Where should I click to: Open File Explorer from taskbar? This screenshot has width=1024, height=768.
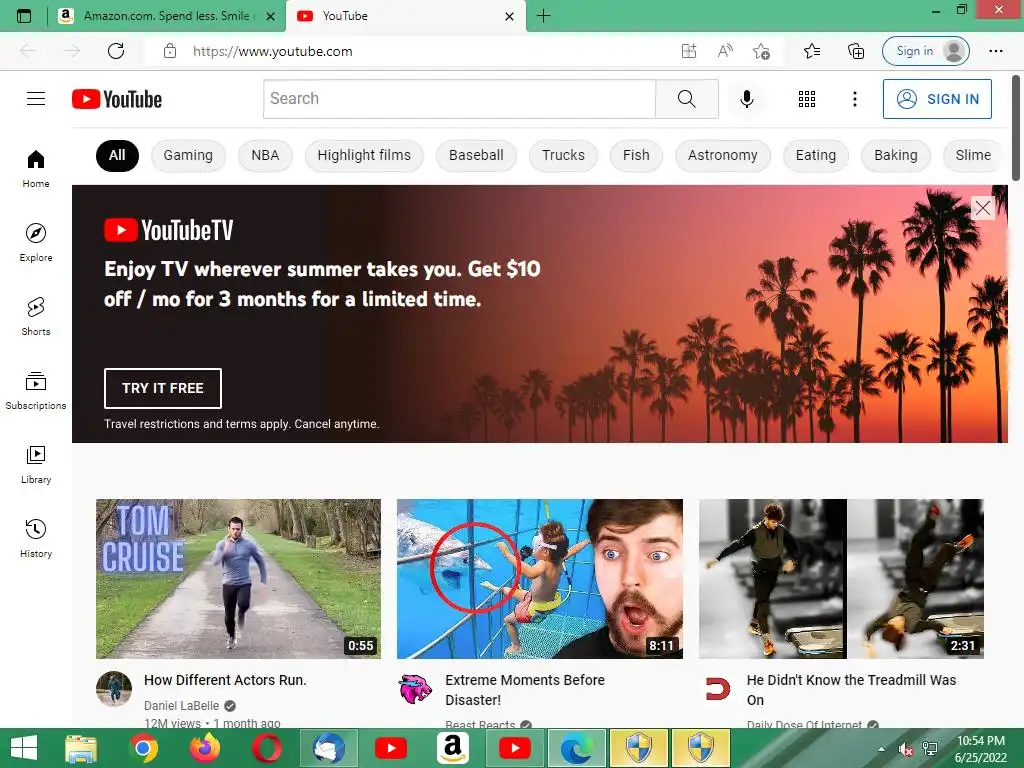(81, 748)
